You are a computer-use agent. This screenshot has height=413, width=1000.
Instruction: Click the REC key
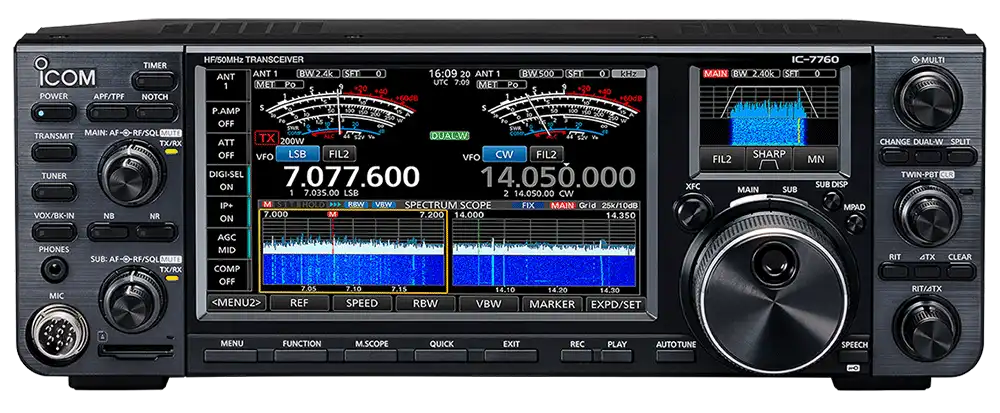577,355
